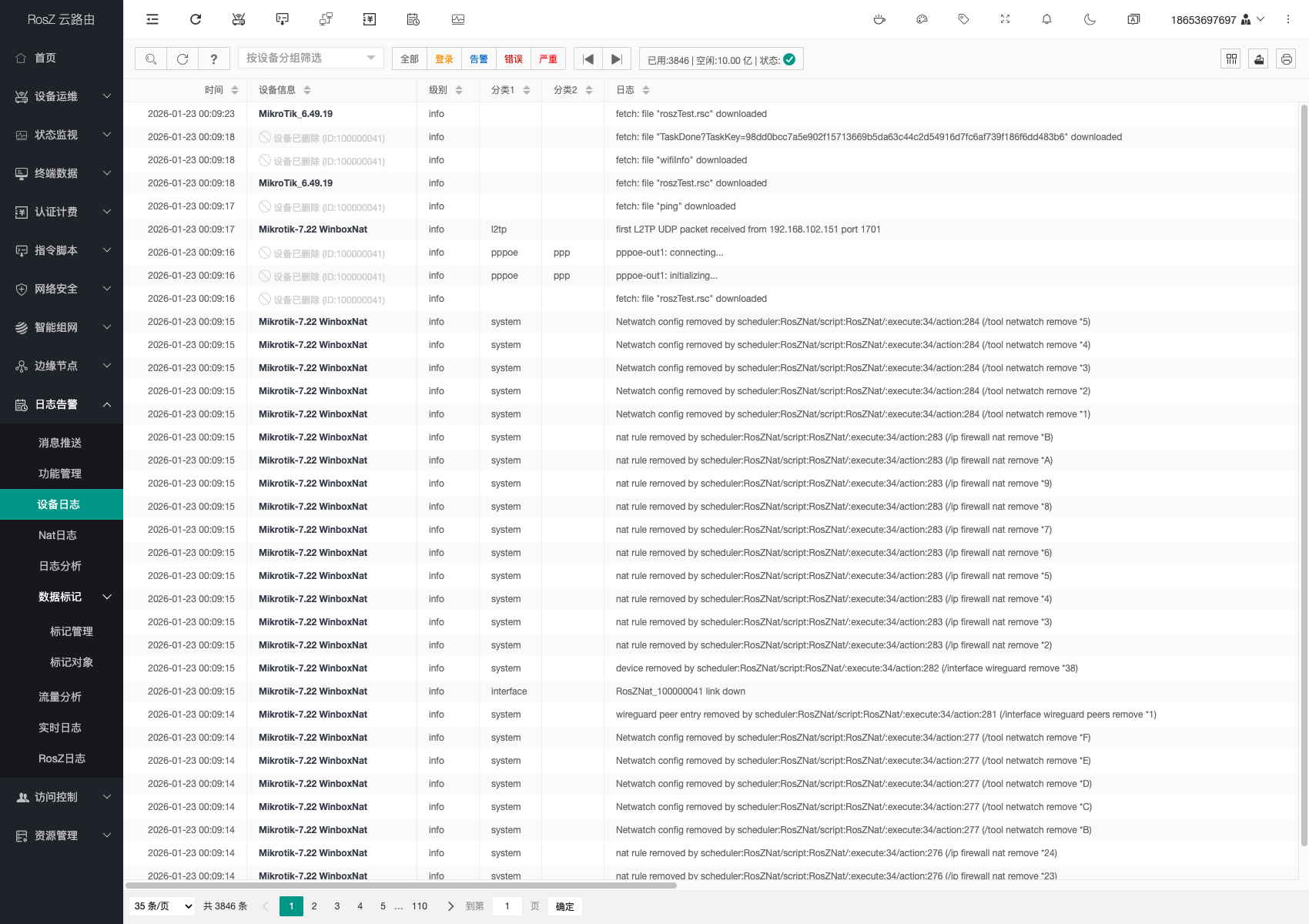Open Nat日志 in the sidebar
The image size is (1309, 924).
point(58,535)
